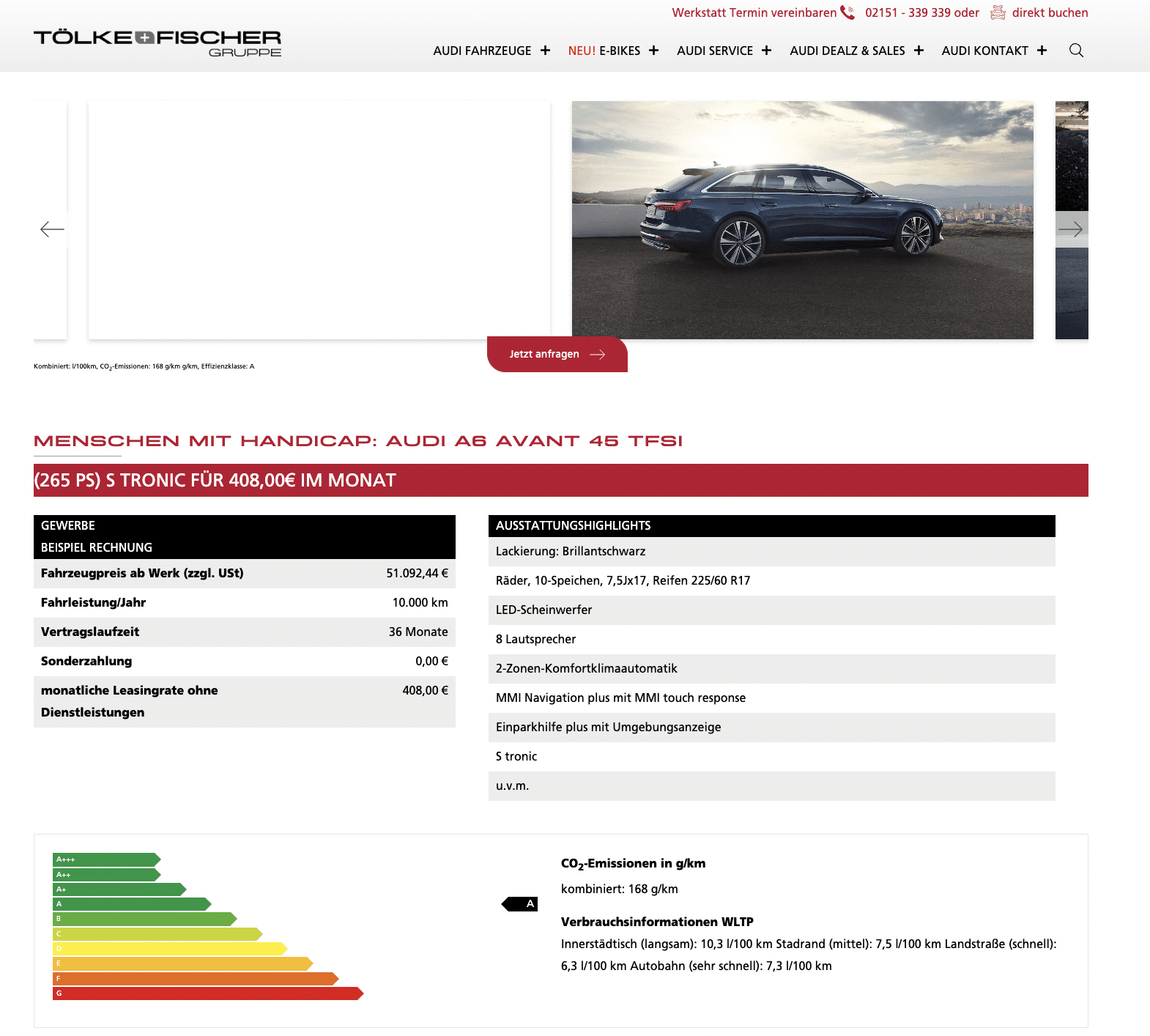The height and width of the screenshot is (1036, 1150).
Task: Click Lackierung: Brillantschwarz row
Action: click(772, 552)
